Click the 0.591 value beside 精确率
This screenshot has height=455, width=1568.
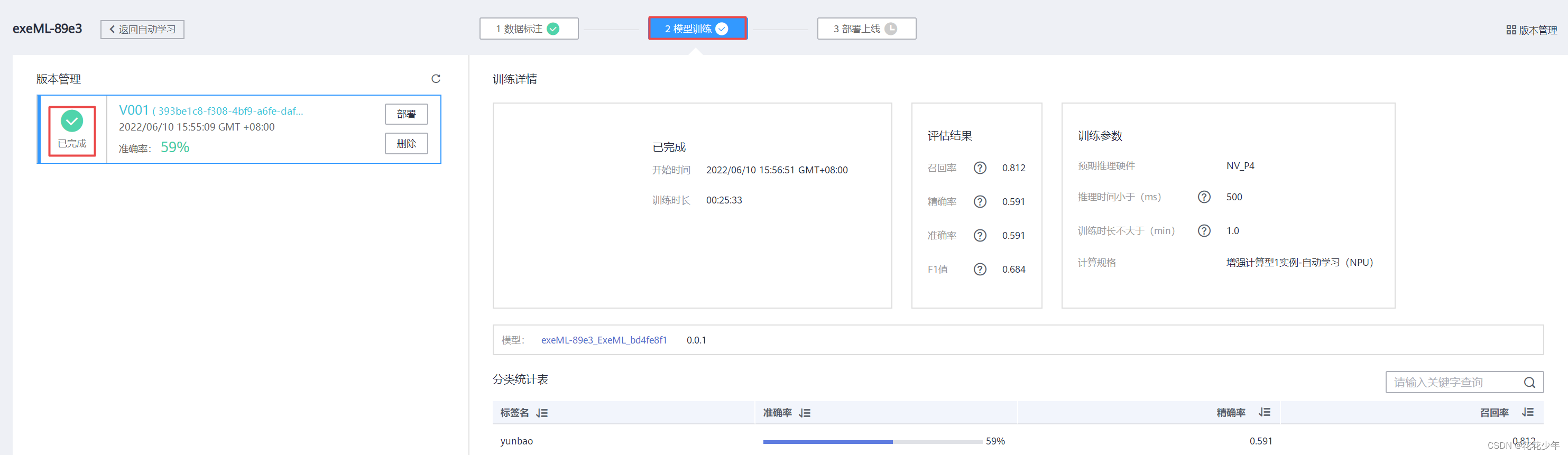1013,202
